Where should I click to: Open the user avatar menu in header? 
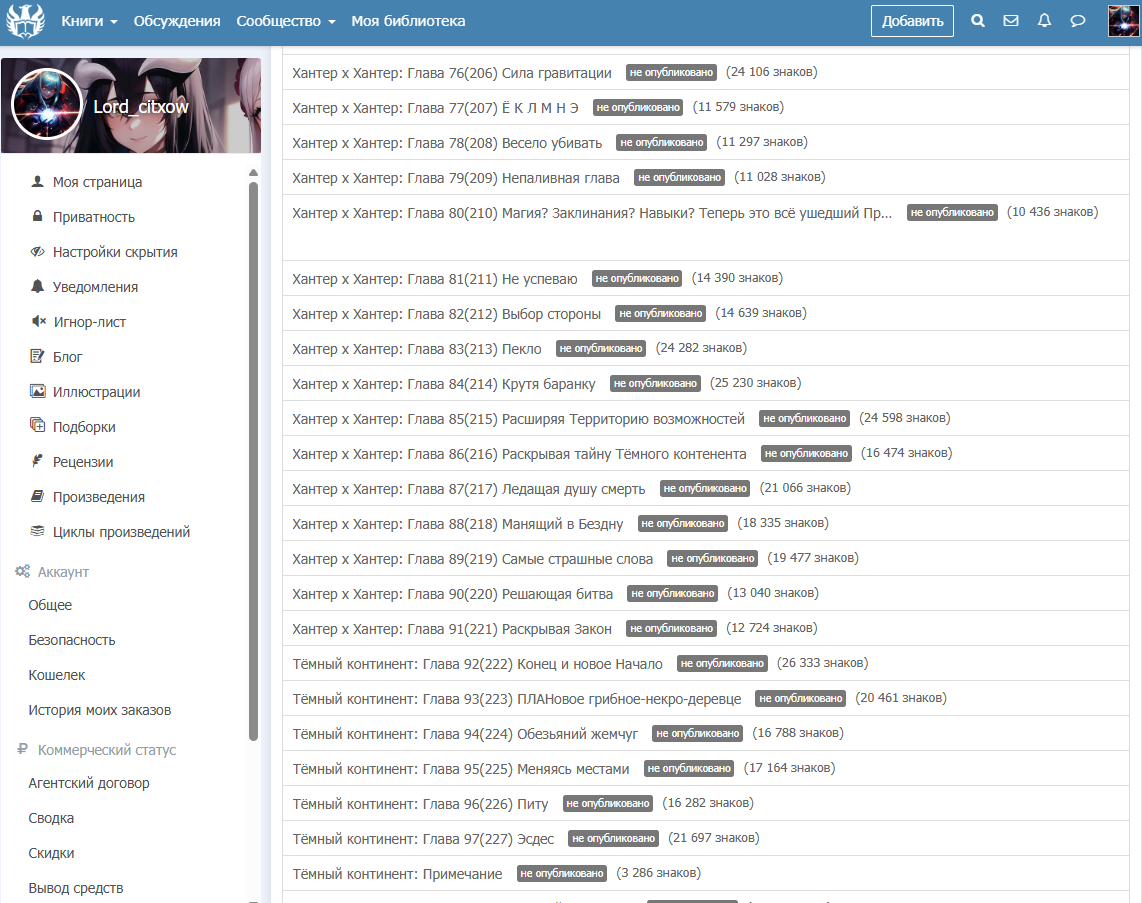point(1123,20)
